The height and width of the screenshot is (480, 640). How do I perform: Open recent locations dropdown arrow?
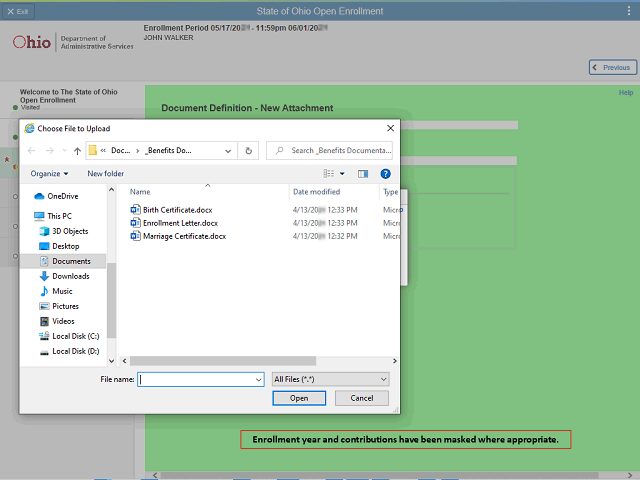tap(64, 151)
